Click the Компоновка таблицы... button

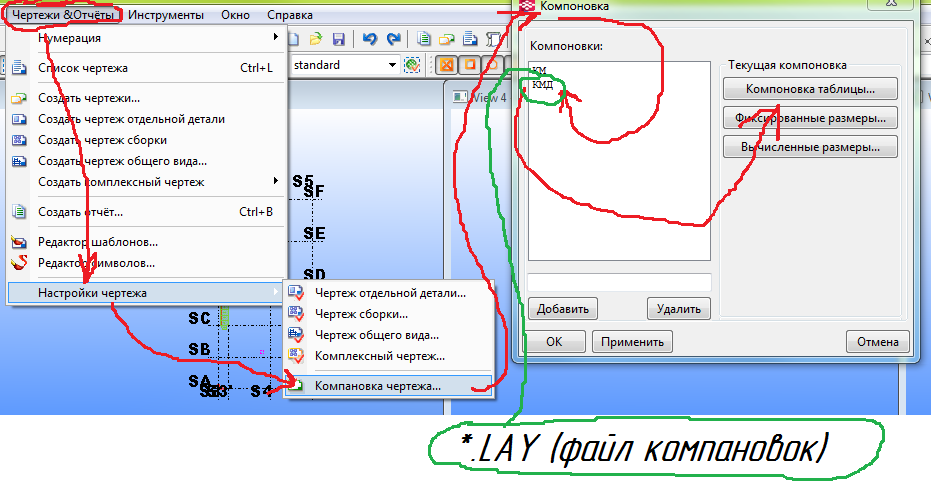click(810, 89)
